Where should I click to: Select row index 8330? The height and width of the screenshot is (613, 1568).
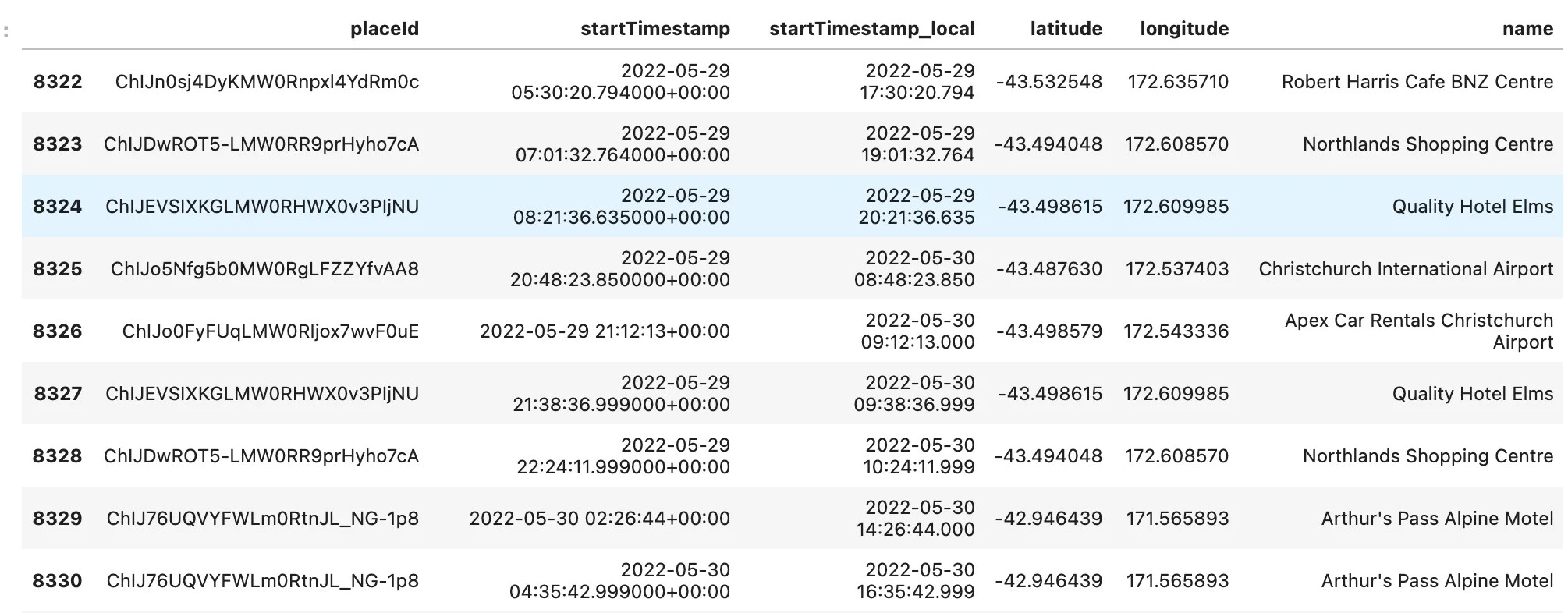(57, 581)
